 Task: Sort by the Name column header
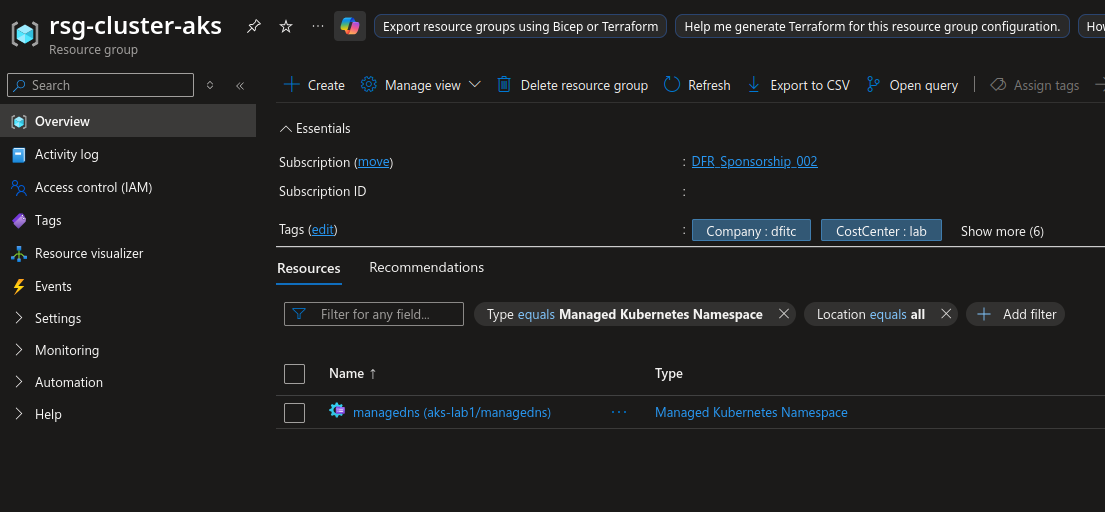352,374
